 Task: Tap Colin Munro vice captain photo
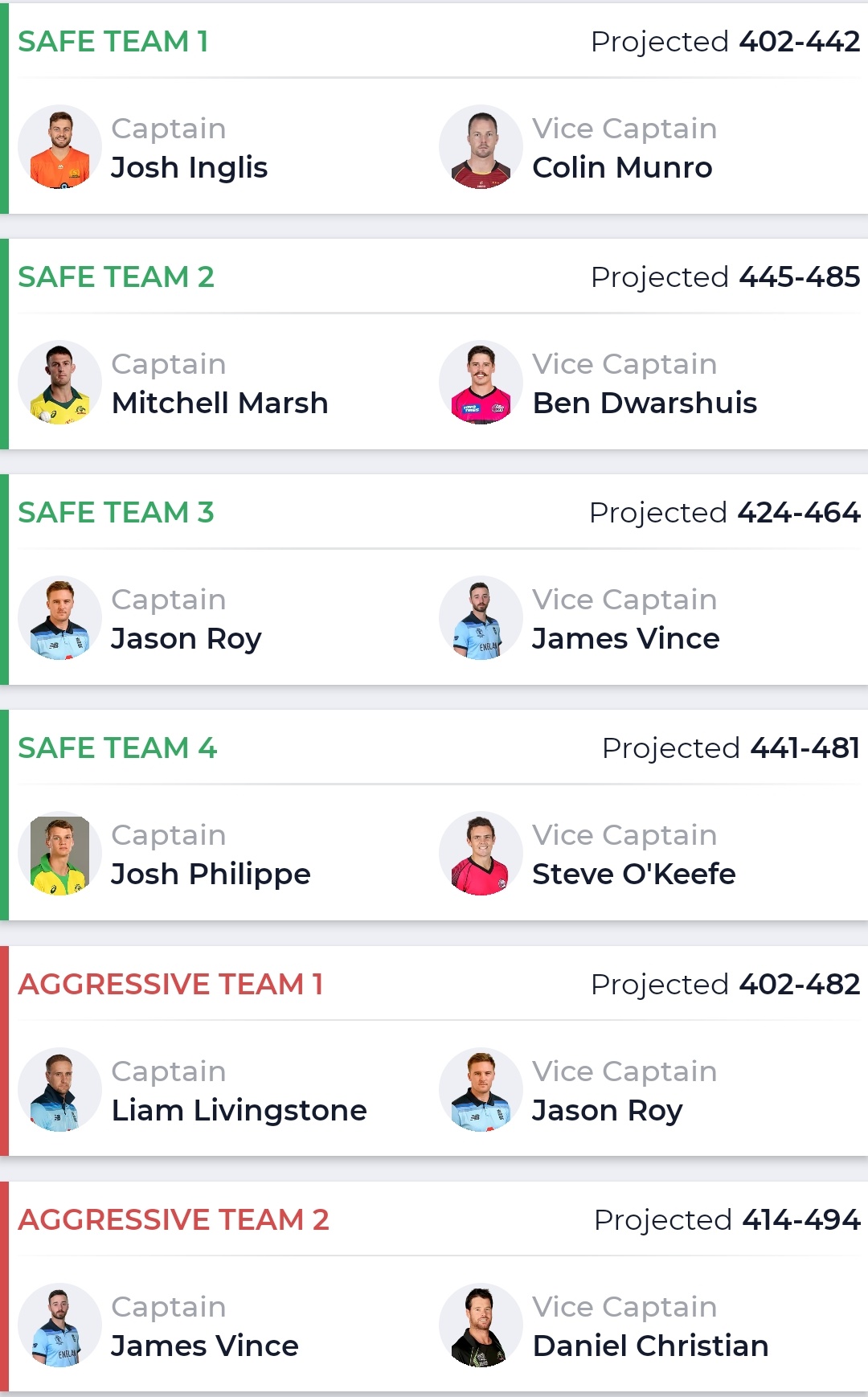click(481, 147)
